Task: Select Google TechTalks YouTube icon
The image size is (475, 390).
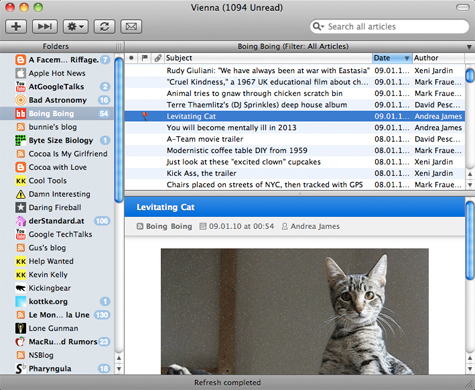Action: coord(21,234)
